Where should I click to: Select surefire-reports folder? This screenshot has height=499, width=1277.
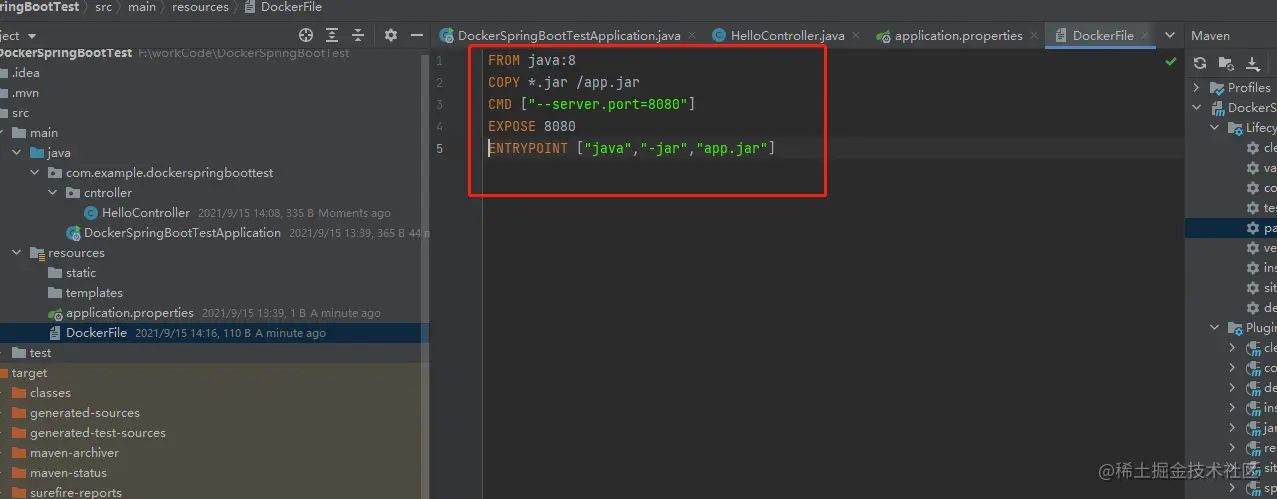[76, 492]
